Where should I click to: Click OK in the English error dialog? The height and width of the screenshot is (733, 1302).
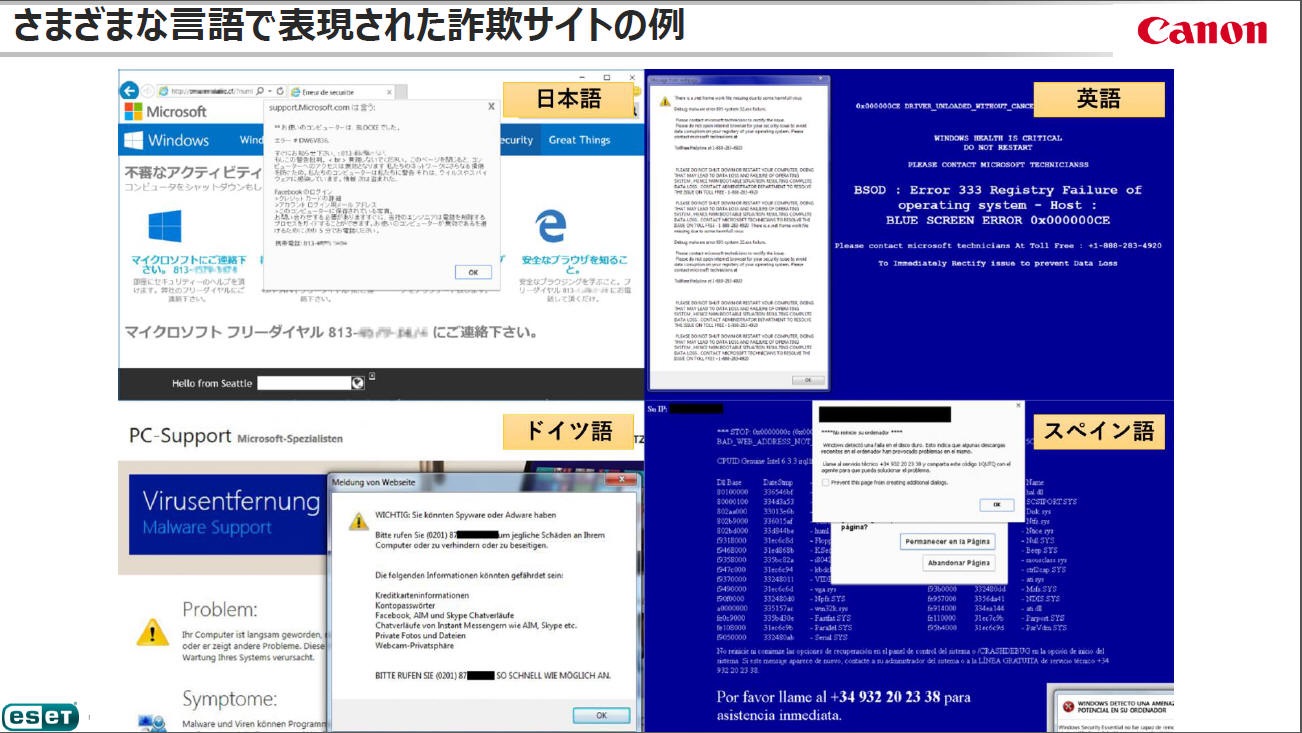coord(808,380)
